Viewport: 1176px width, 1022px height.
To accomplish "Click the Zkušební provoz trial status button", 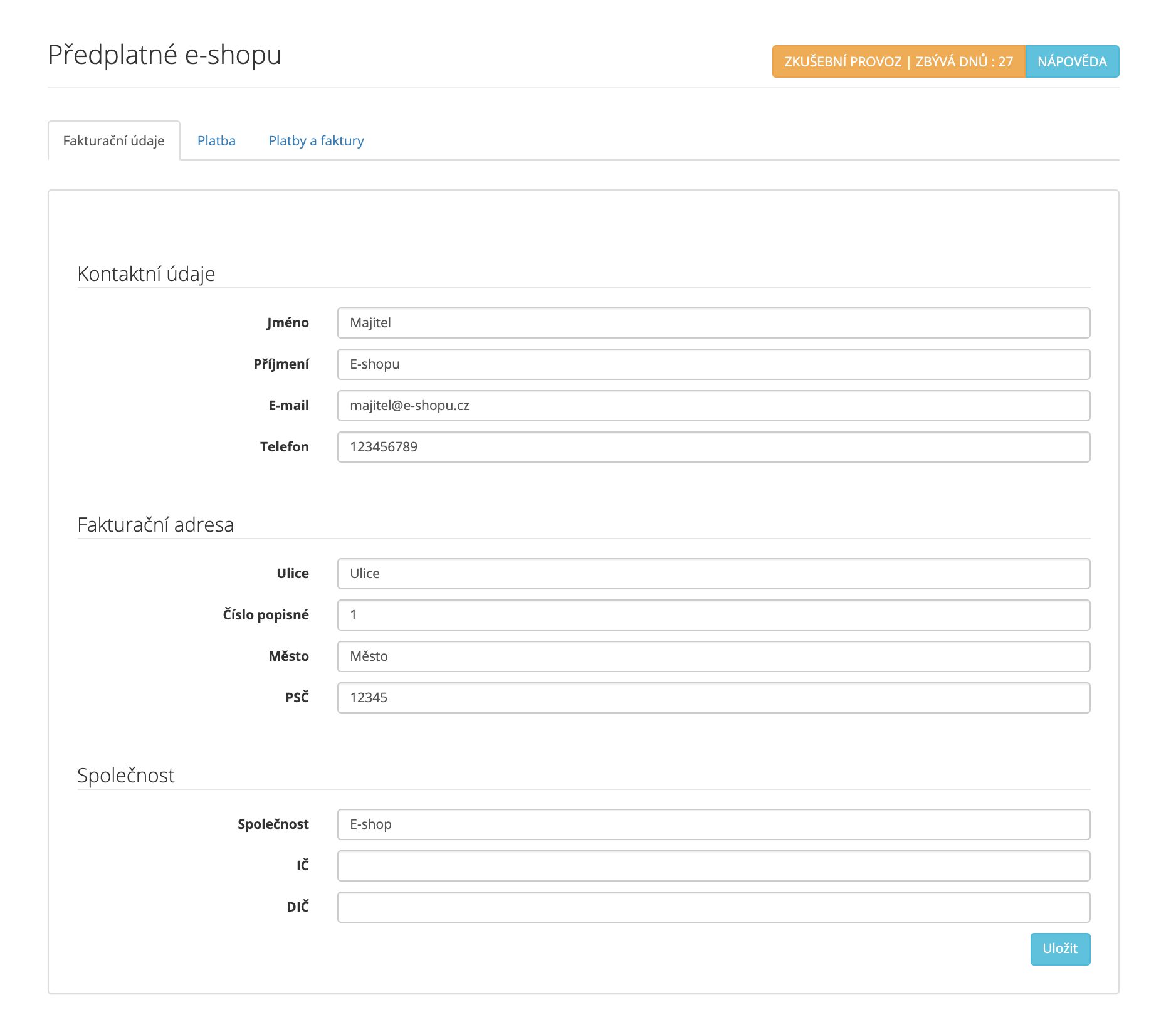I will tap(898, 61).
